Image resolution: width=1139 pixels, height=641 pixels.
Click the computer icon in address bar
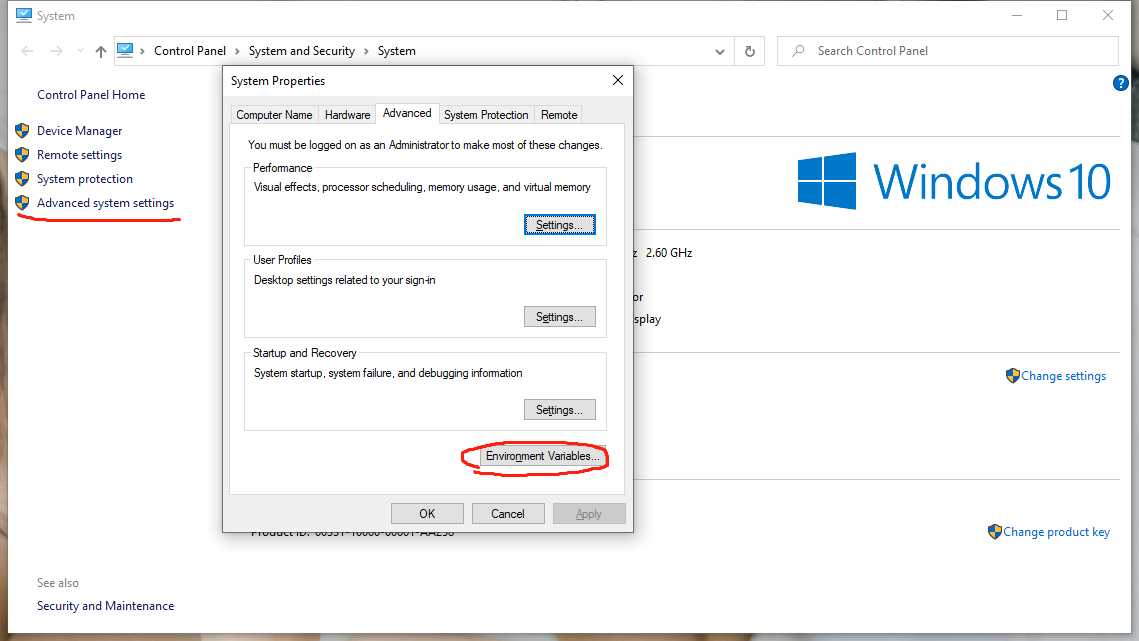125,50
